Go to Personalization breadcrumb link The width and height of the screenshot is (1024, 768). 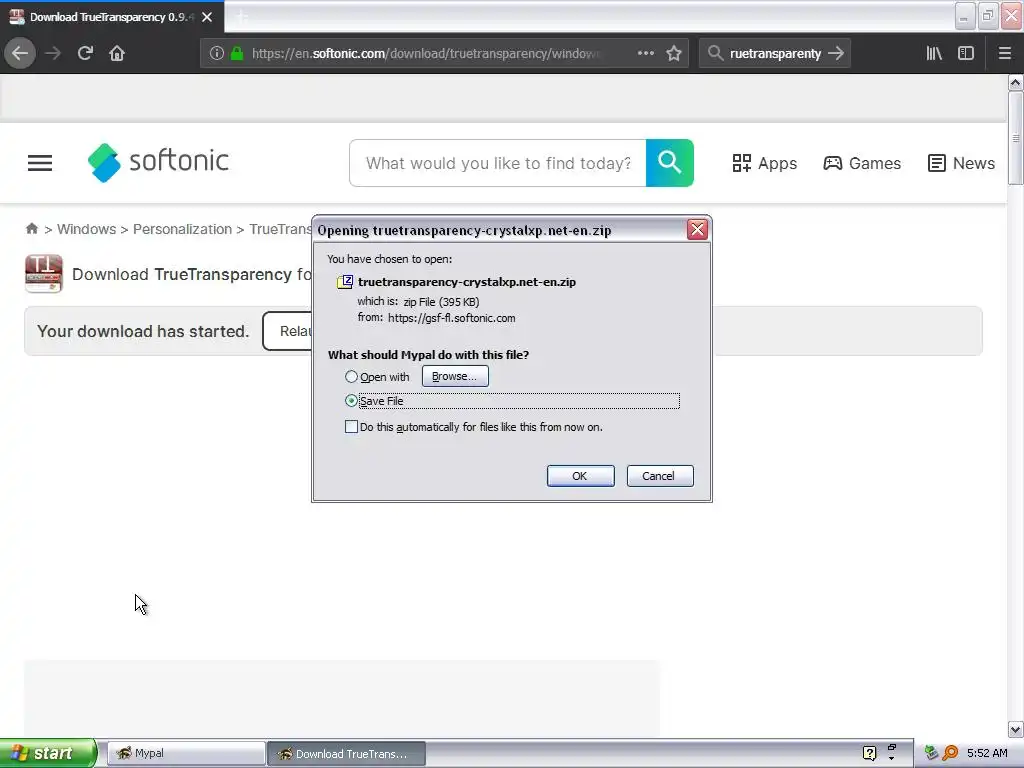click(x=182, y=229)
